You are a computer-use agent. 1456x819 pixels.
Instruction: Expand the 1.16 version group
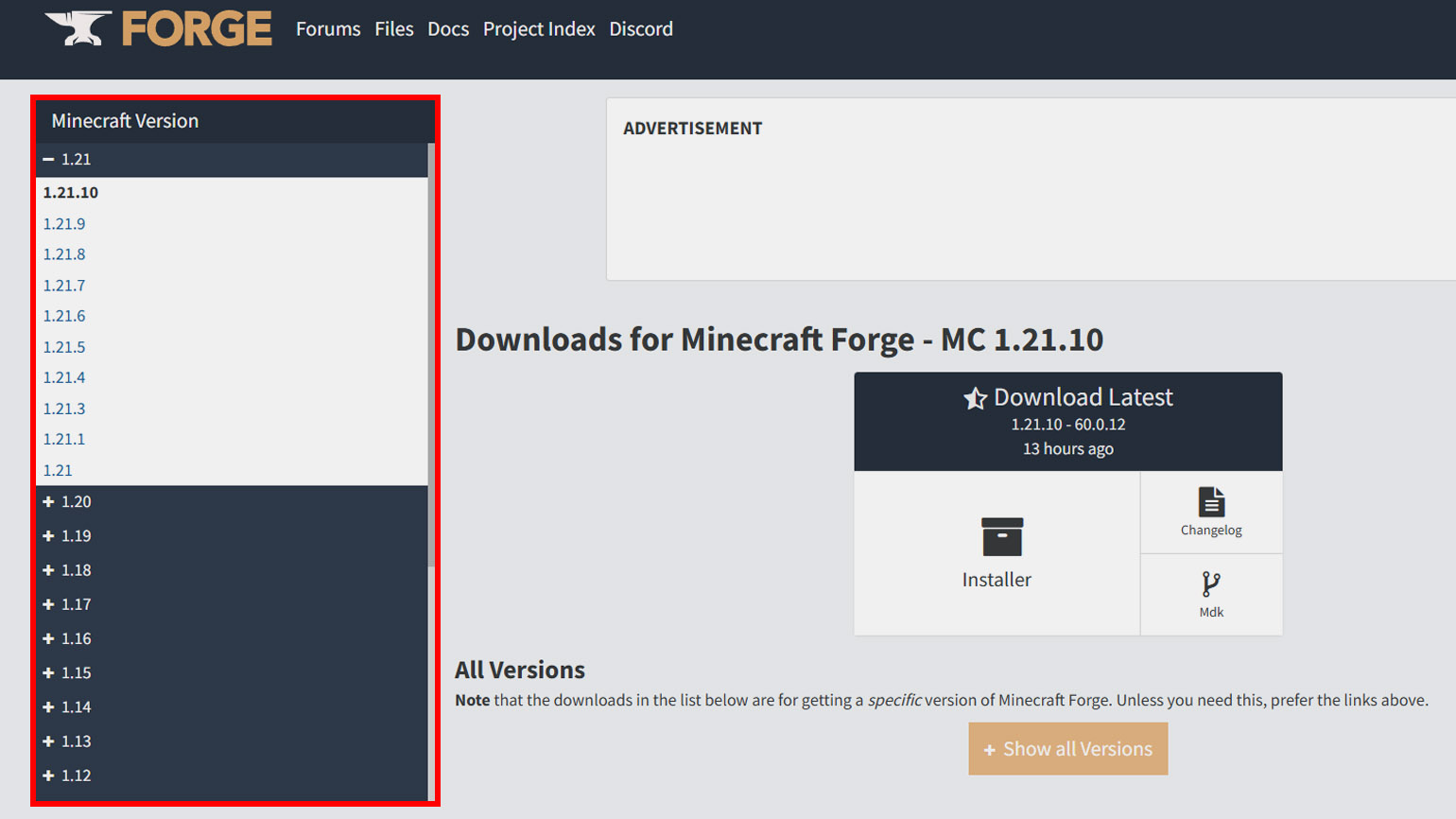coord(49,639)
